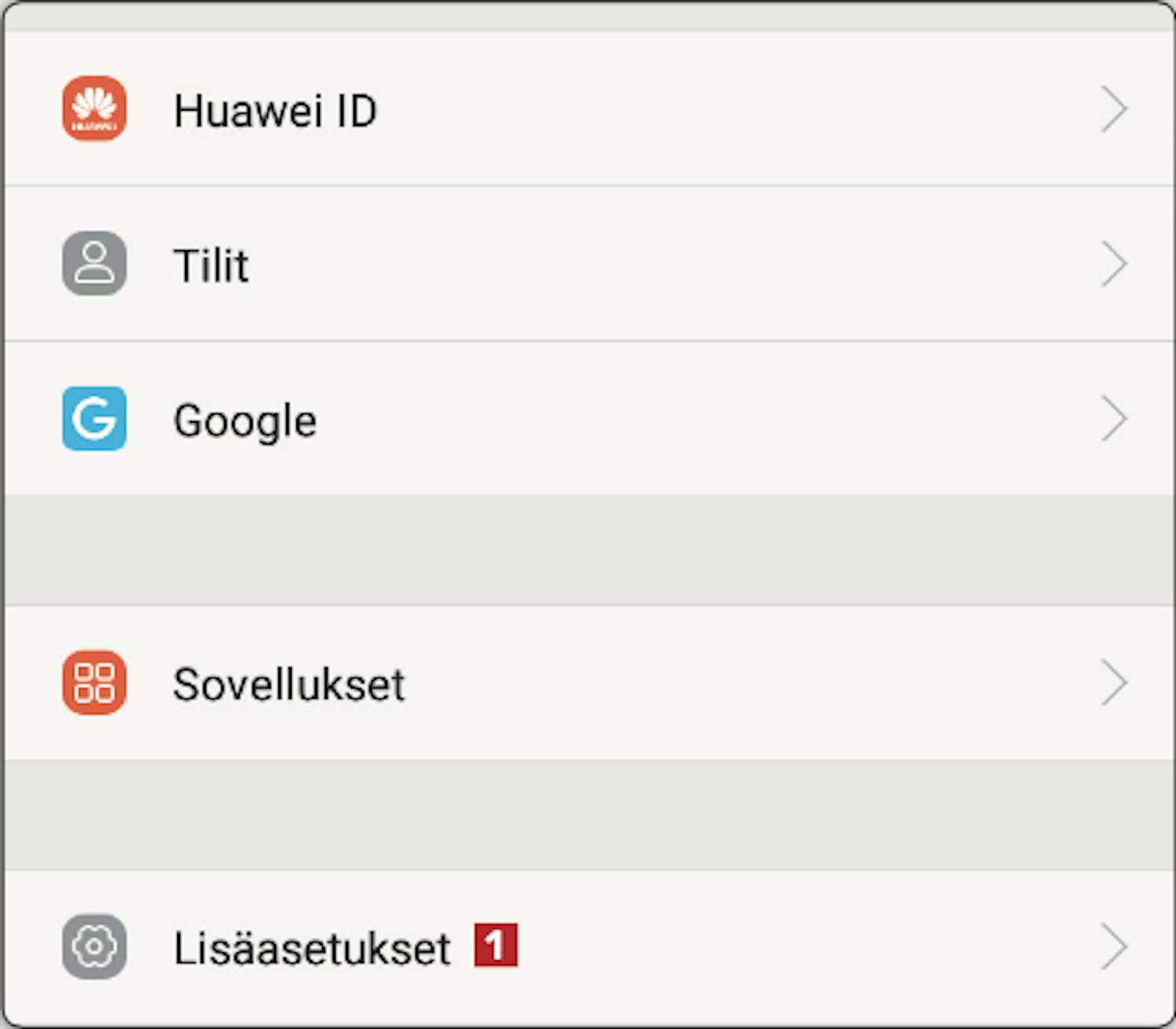Click the chevron arrow beside Google
Image resolution: width=1176 pixels, height=1029 pixels.
(x=1113, y=419)
